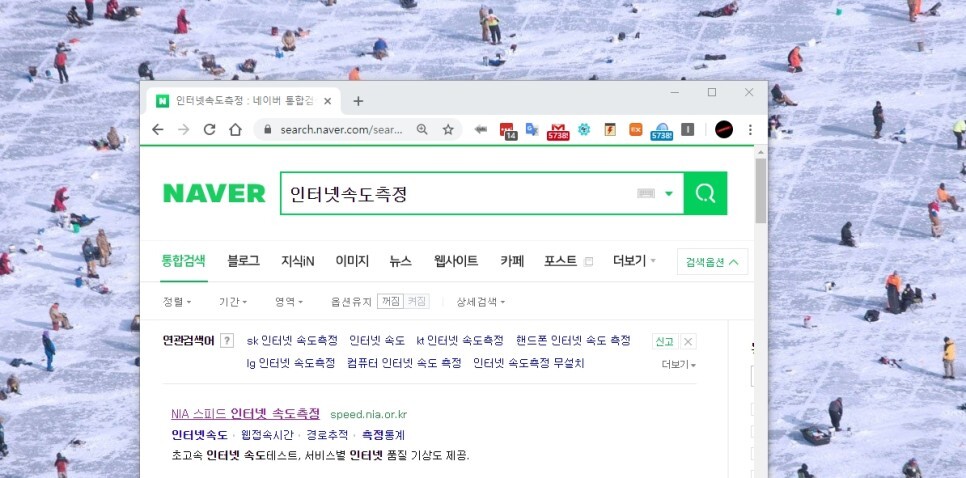Go to the browser home page
The width and height of the screenshot is (966, 478).
(235, 129)
